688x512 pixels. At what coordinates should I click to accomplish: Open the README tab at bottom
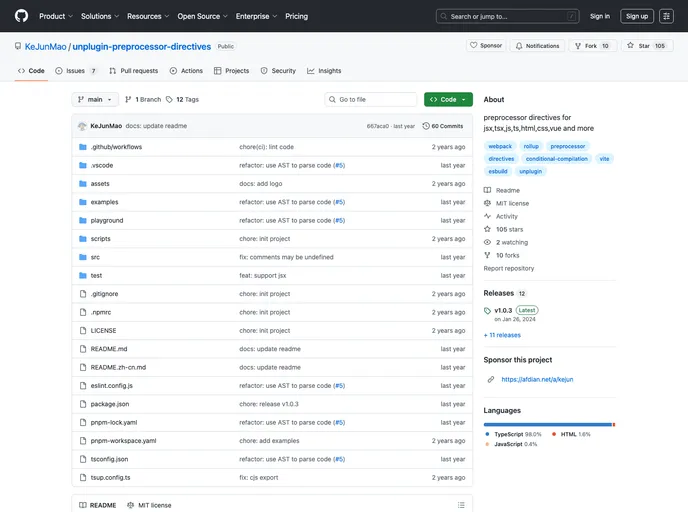coord(97,505)
